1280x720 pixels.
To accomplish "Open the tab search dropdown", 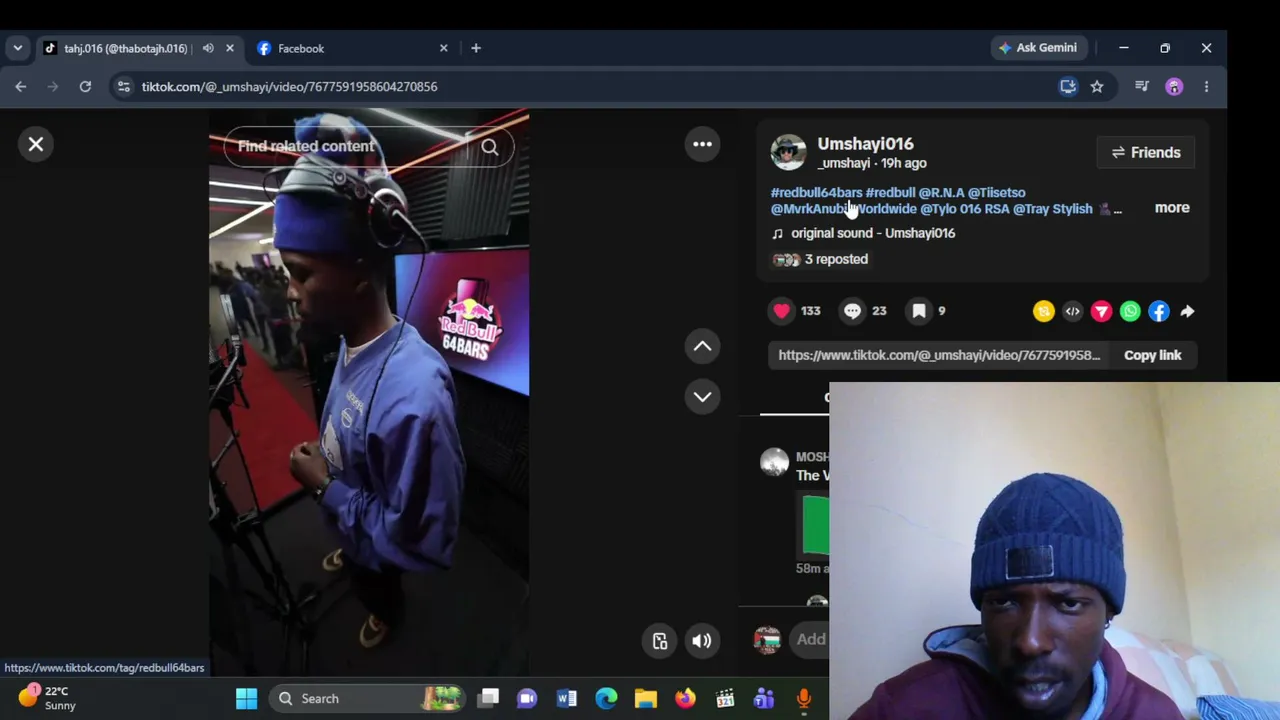I will click(x=17, y=48).
